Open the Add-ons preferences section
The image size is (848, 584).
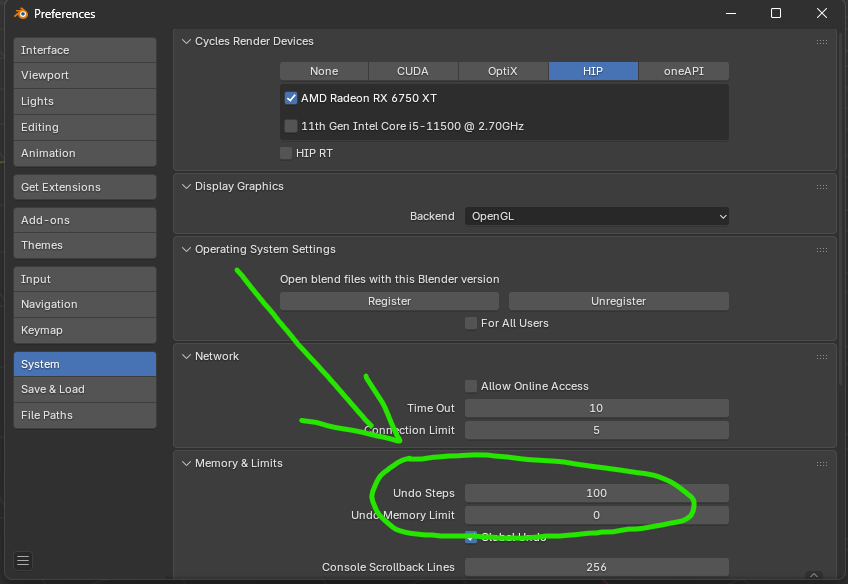pos(85,220)
